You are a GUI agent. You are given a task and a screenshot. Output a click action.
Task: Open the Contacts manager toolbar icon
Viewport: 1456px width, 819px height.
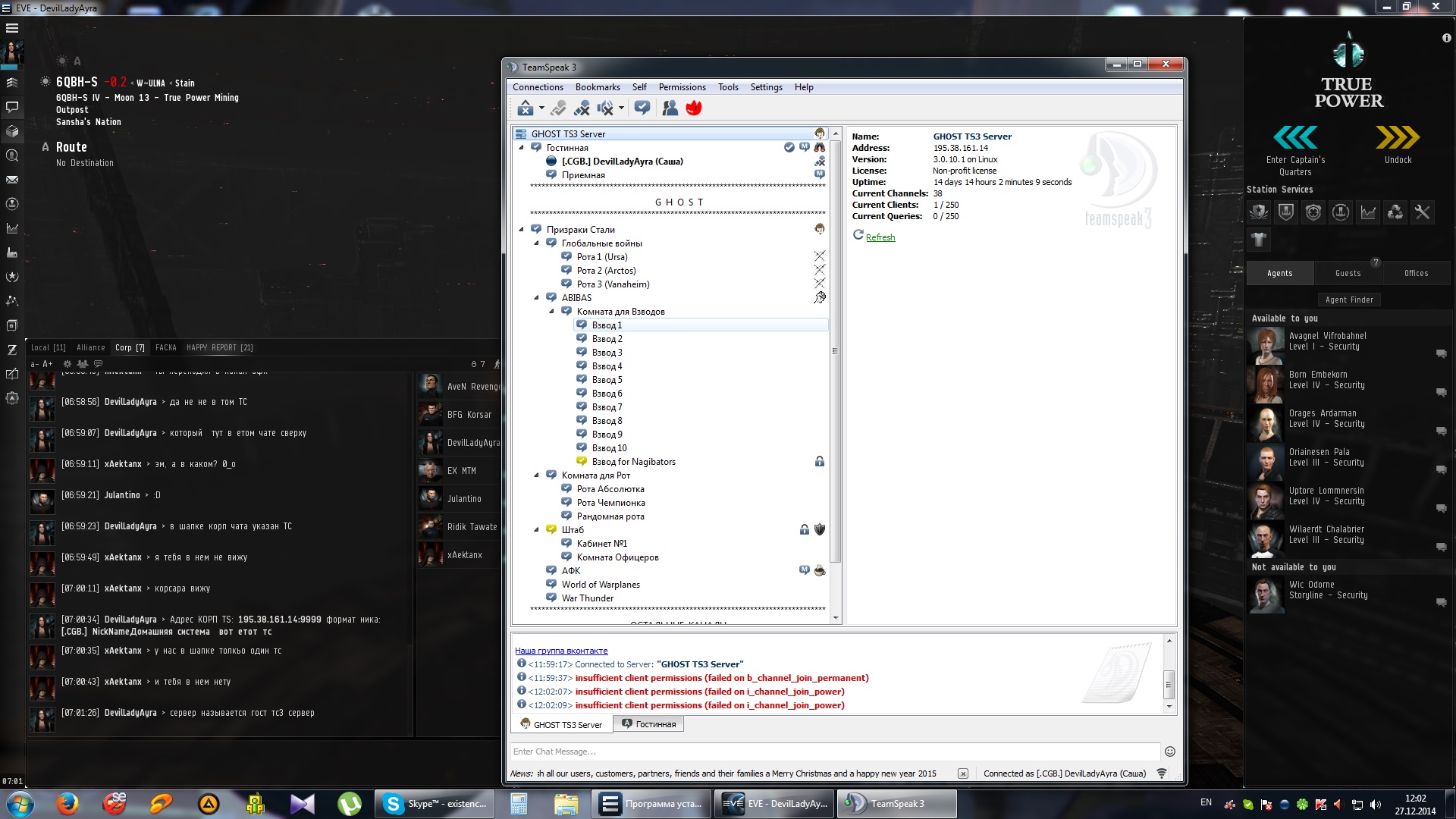click(x=670, y=108)
